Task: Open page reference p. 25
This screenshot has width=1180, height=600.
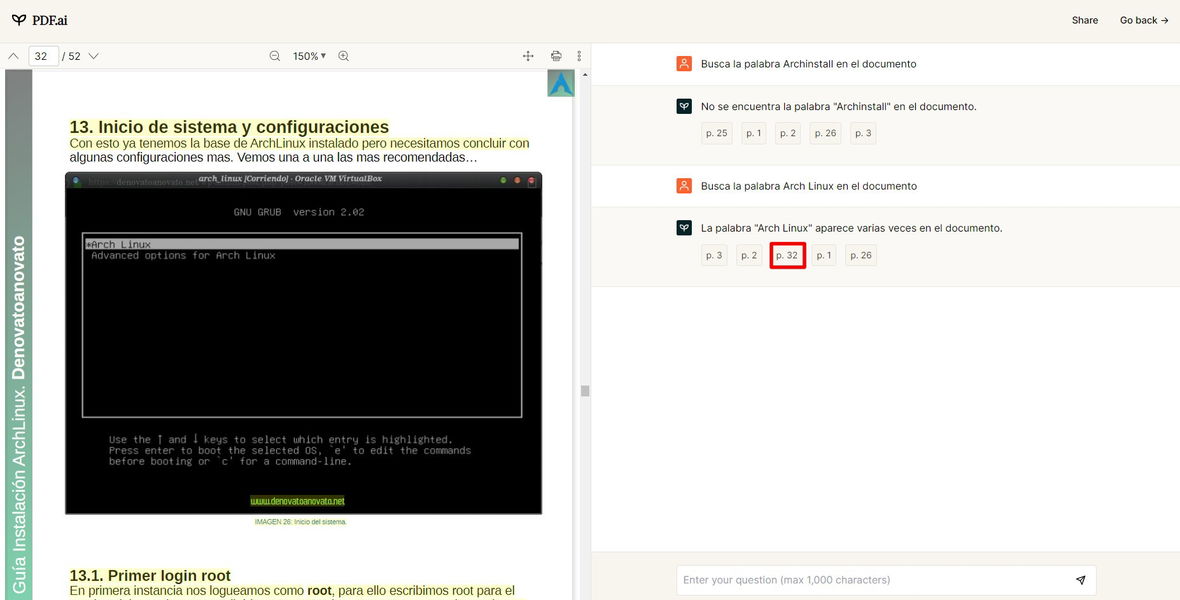Action: point(716,133)
